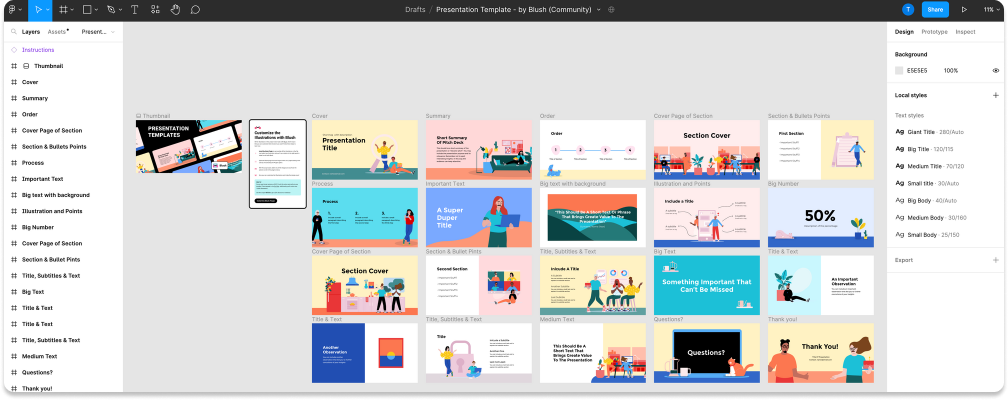1008x400 pixels.
Task: Select the Rectangle shape tool
Action: click(87, 10)
